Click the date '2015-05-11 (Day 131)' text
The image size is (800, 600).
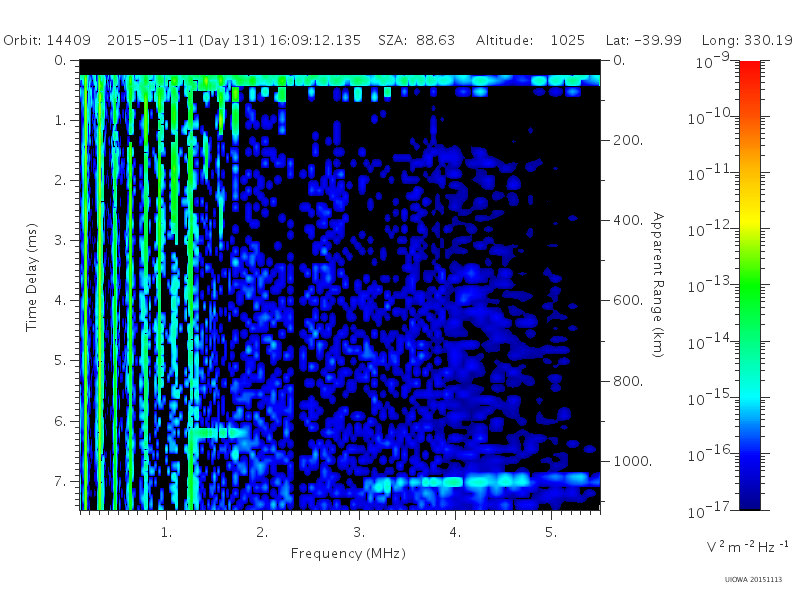187,40
